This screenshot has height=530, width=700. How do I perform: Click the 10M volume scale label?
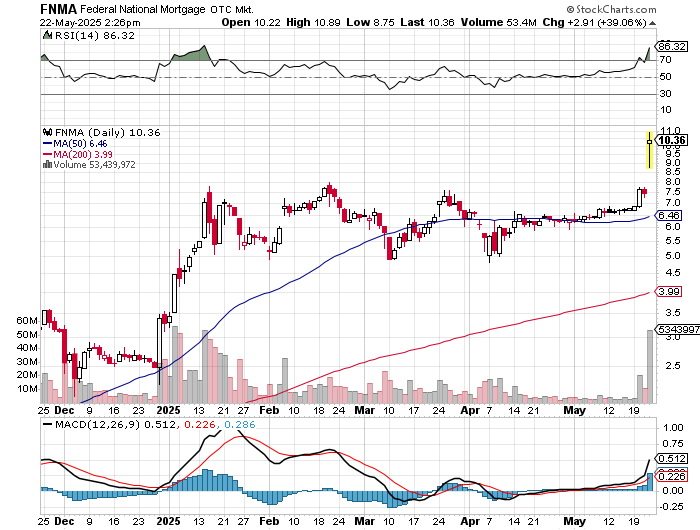click(27, 388)
